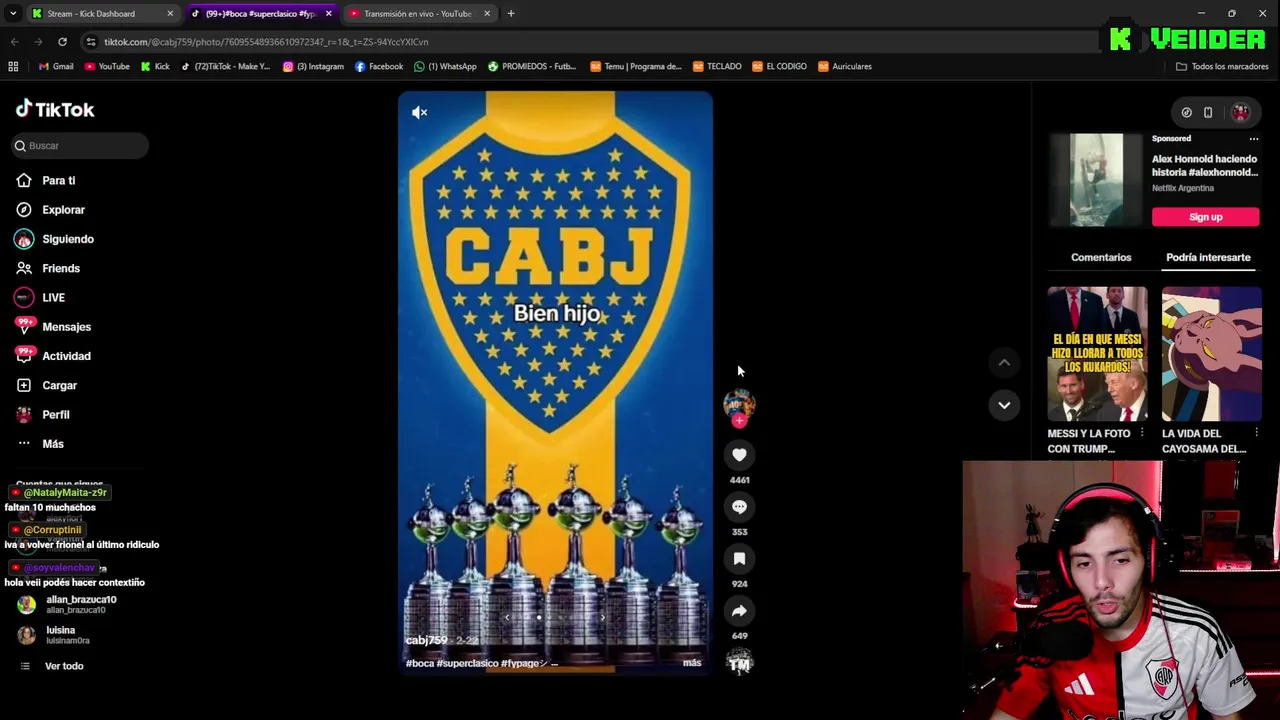
Task: Open the sponsored Alex Honnold thumbnail
Action: tap(1096, 180)
